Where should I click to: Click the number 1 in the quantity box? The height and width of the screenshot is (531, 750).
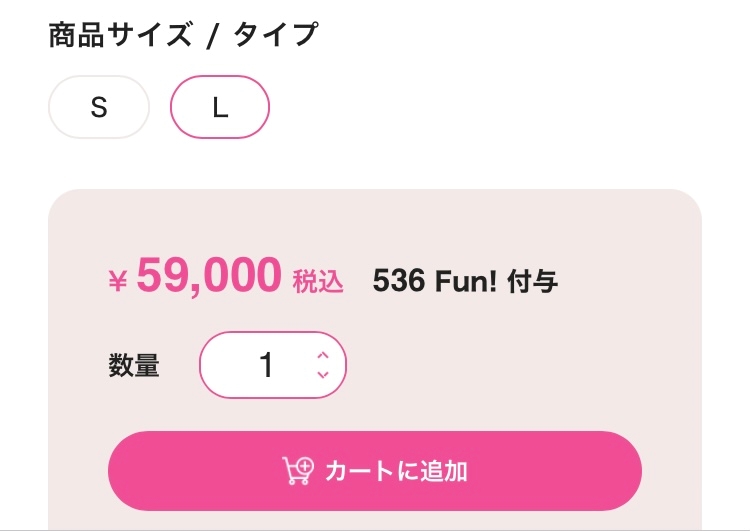(266, 365)
